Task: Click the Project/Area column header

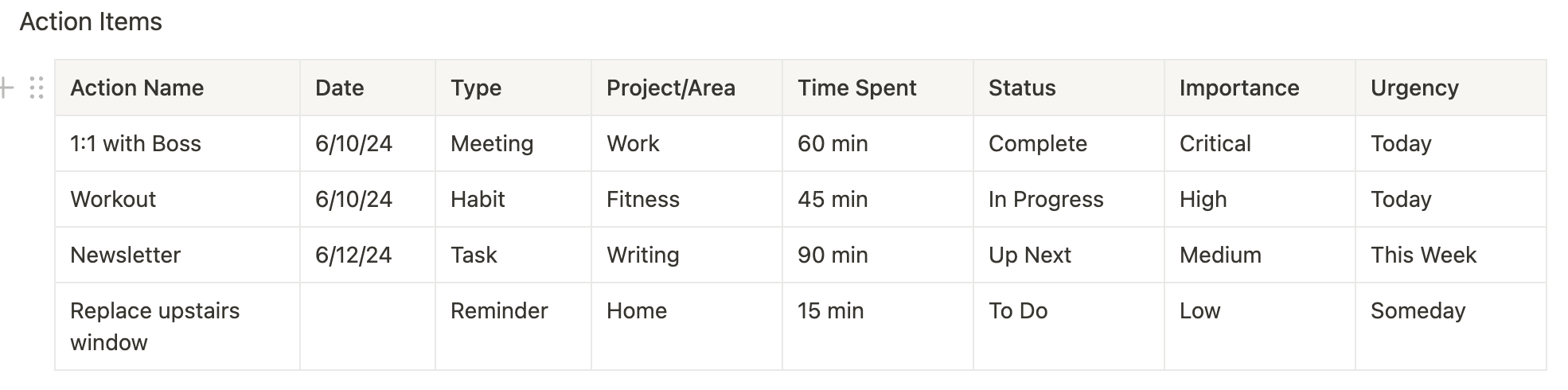Action: point(687,88)
